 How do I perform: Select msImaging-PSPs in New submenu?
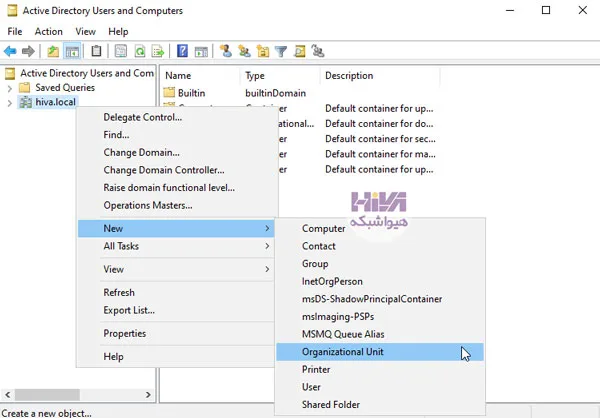click(380, 317)
